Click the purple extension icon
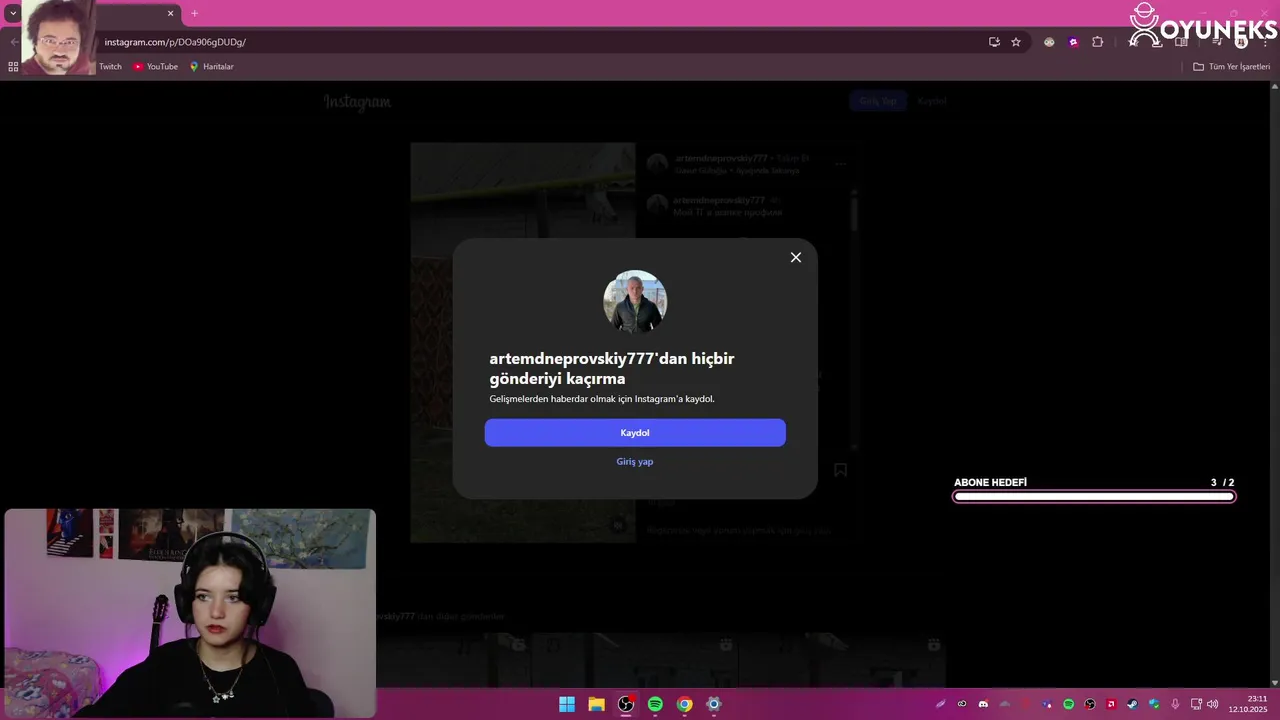 1074,42
